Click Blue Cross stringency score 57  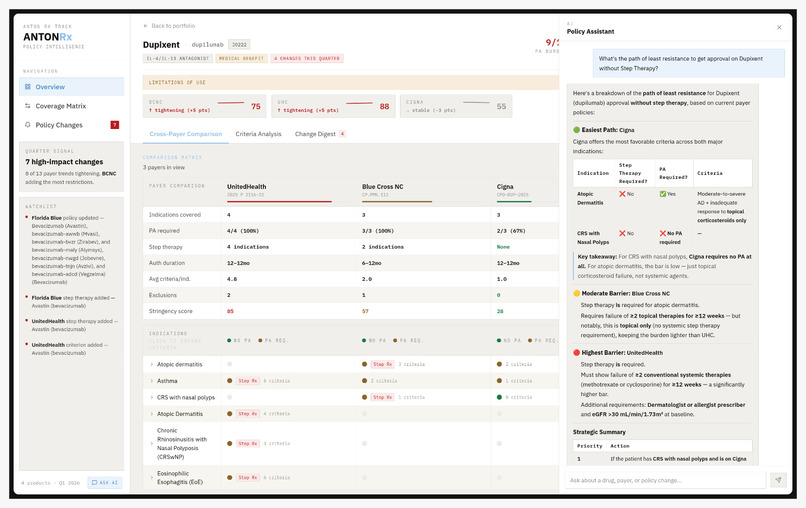365,311
